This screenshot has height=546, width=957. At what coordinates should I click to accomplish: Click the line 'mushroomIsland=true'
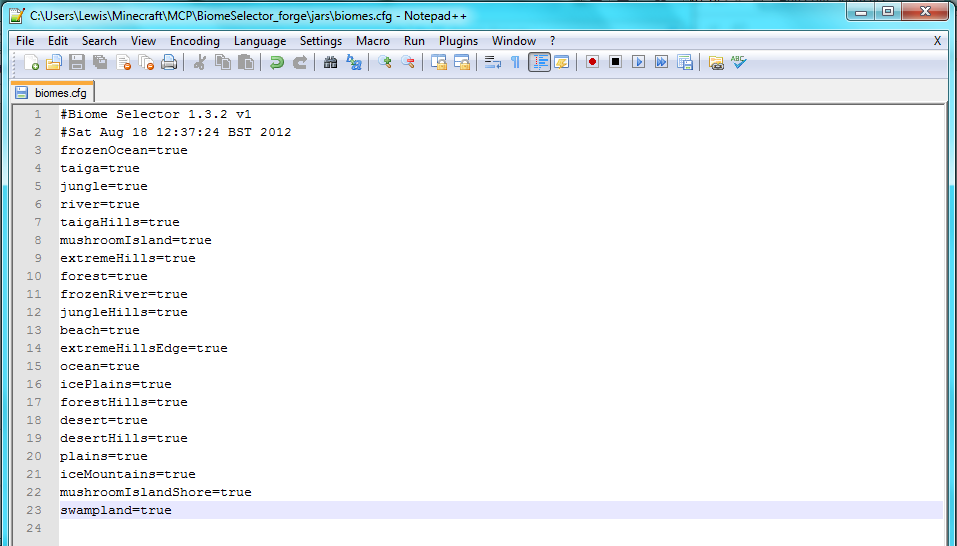point(135,240)
